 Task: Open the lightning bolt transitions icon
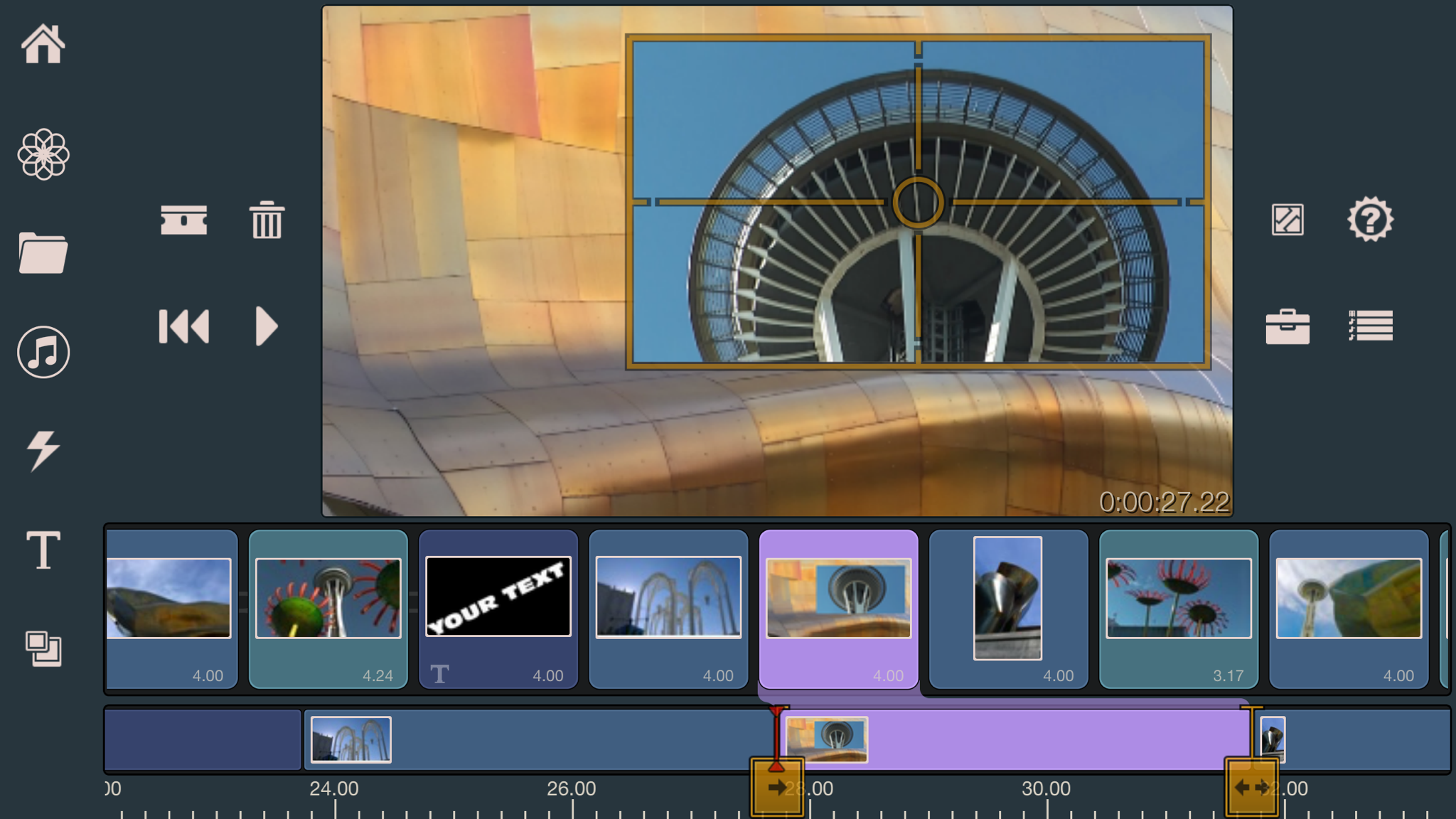43,451
